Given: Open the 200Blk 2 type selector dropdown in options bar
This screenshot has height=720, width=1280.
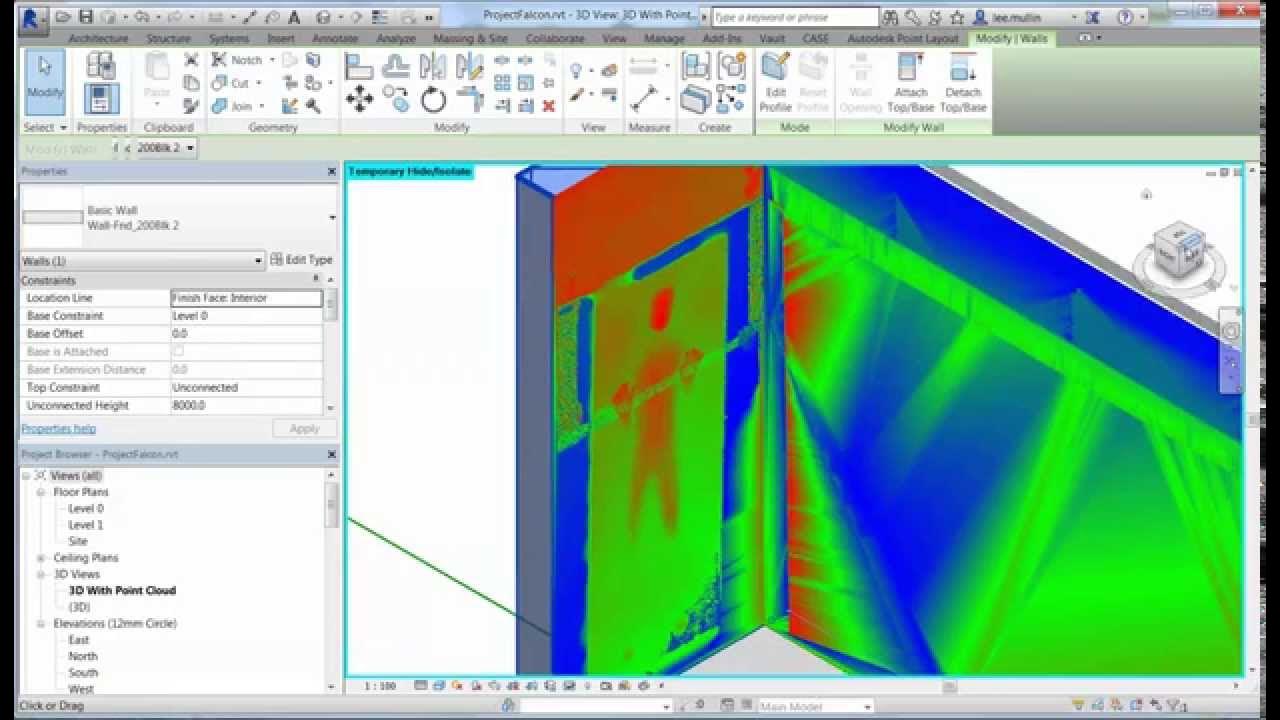Looking at the screenshot, I should coord(190,148).
